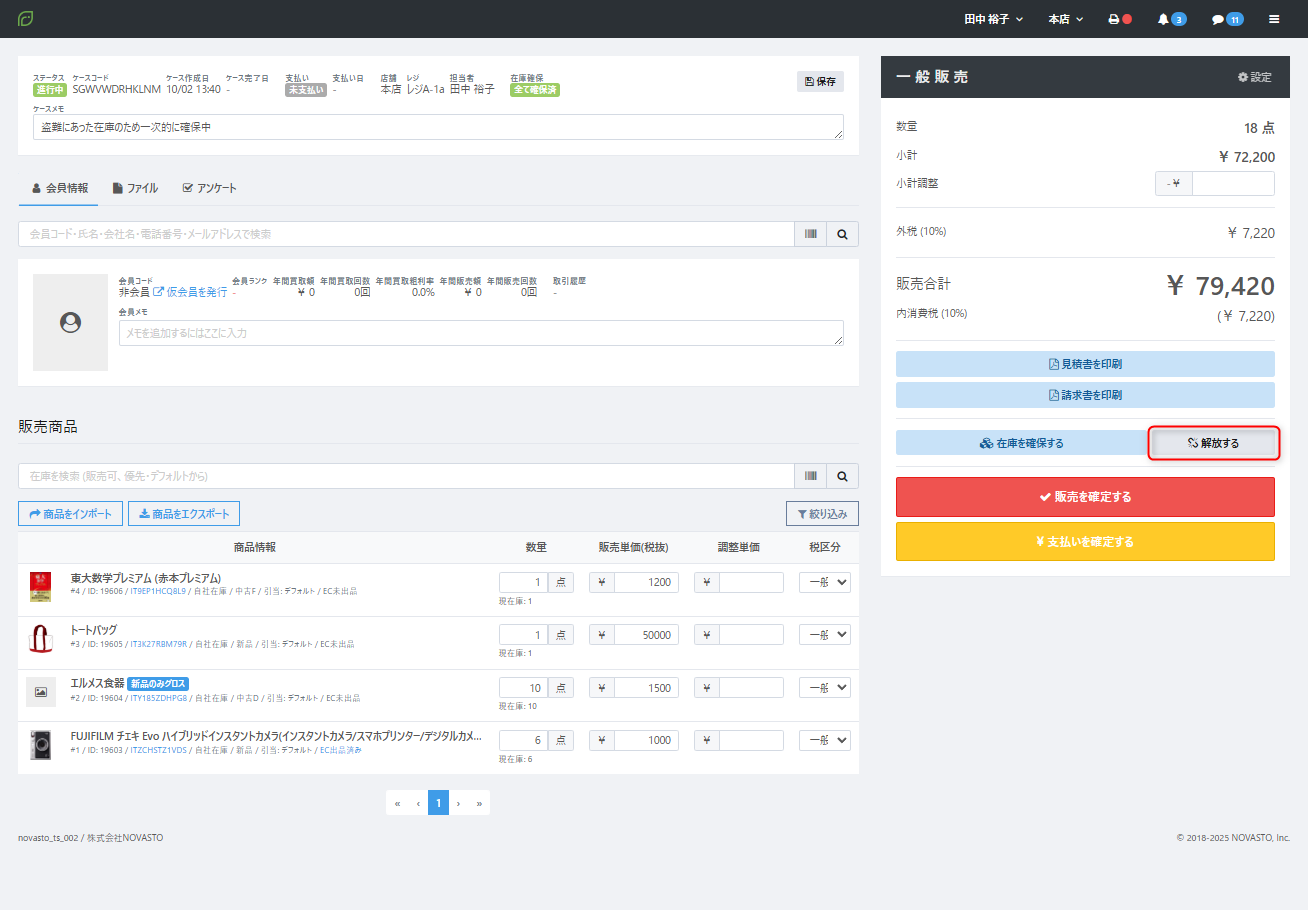Click the ケースメモ text area
The height and width of the screenshot is (910, 1308).
[x=438, y=127]
